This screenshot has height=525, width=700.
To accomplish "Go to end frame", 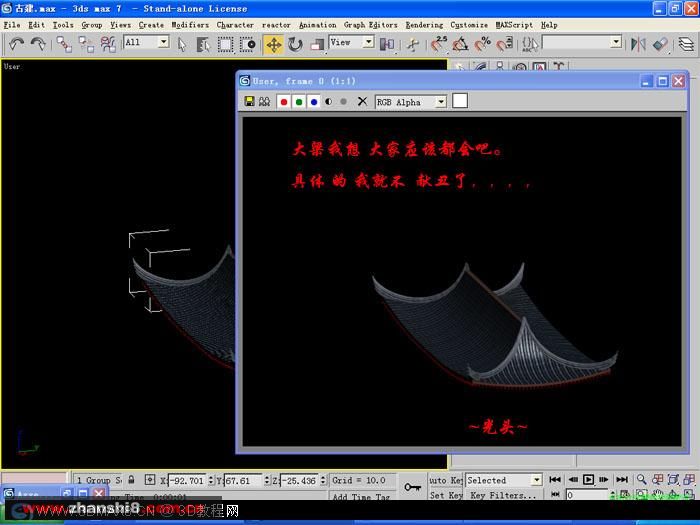I will [x=622, y=479].
